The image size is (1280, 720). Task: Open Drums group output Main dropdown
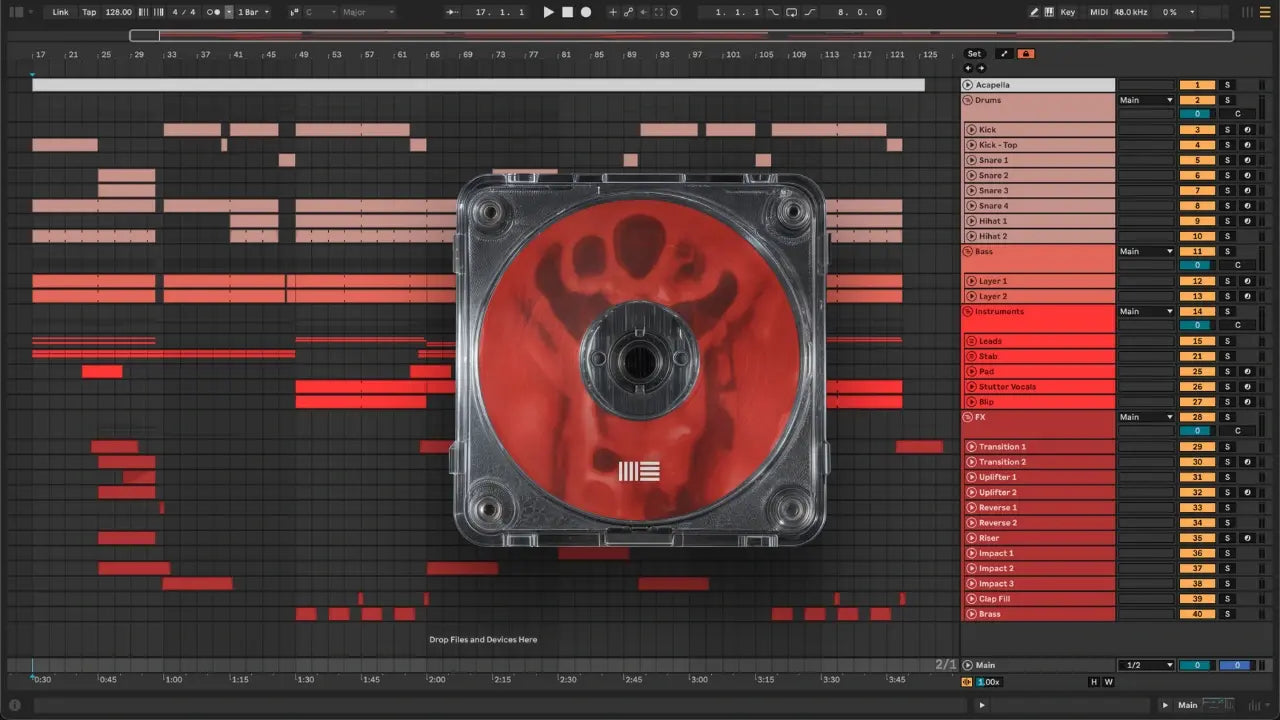(x=1146, y=100)
